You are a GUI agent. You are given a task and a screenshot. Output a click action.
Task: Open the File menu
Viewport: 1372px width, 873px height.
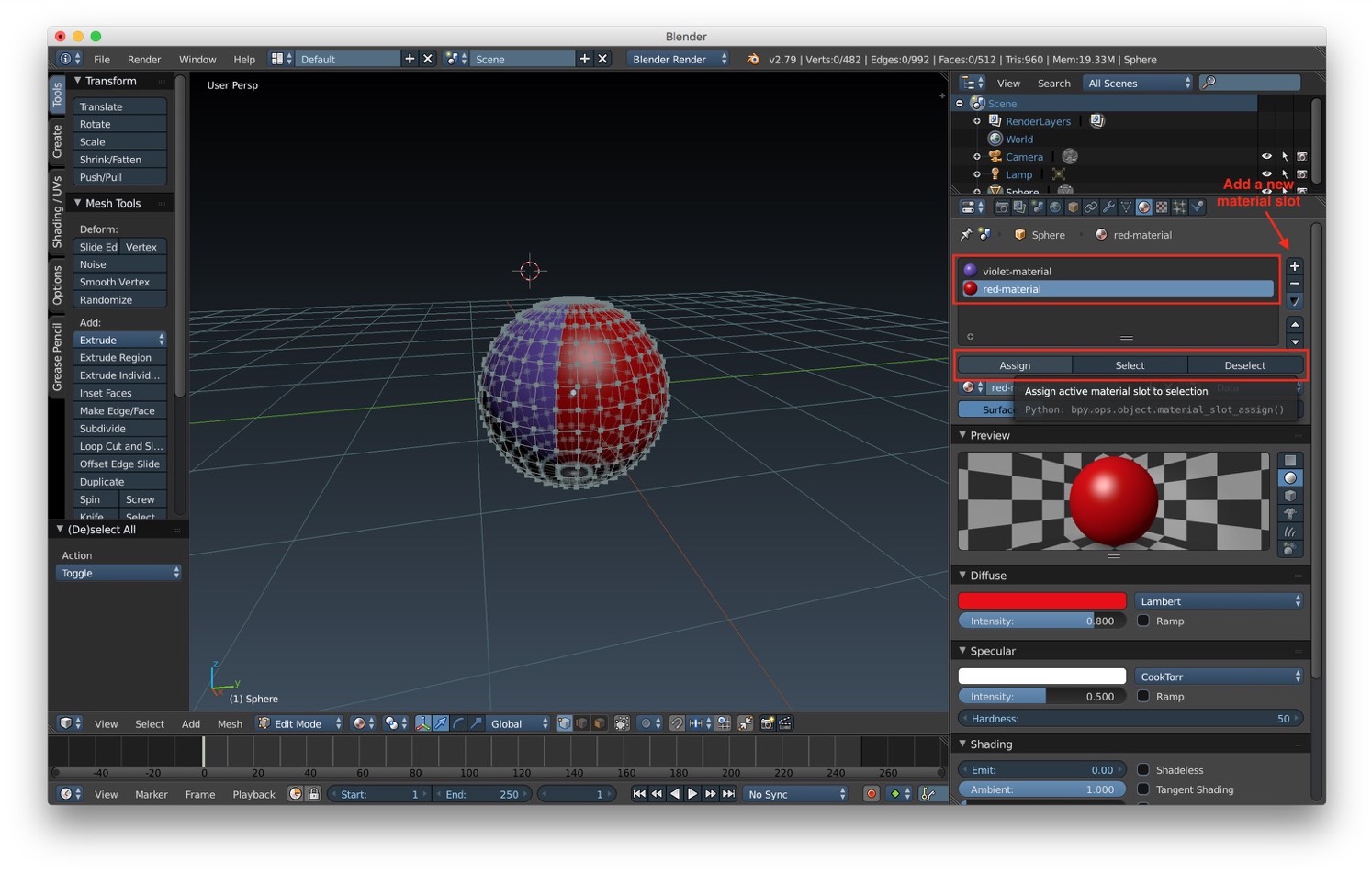coord(102,59)
